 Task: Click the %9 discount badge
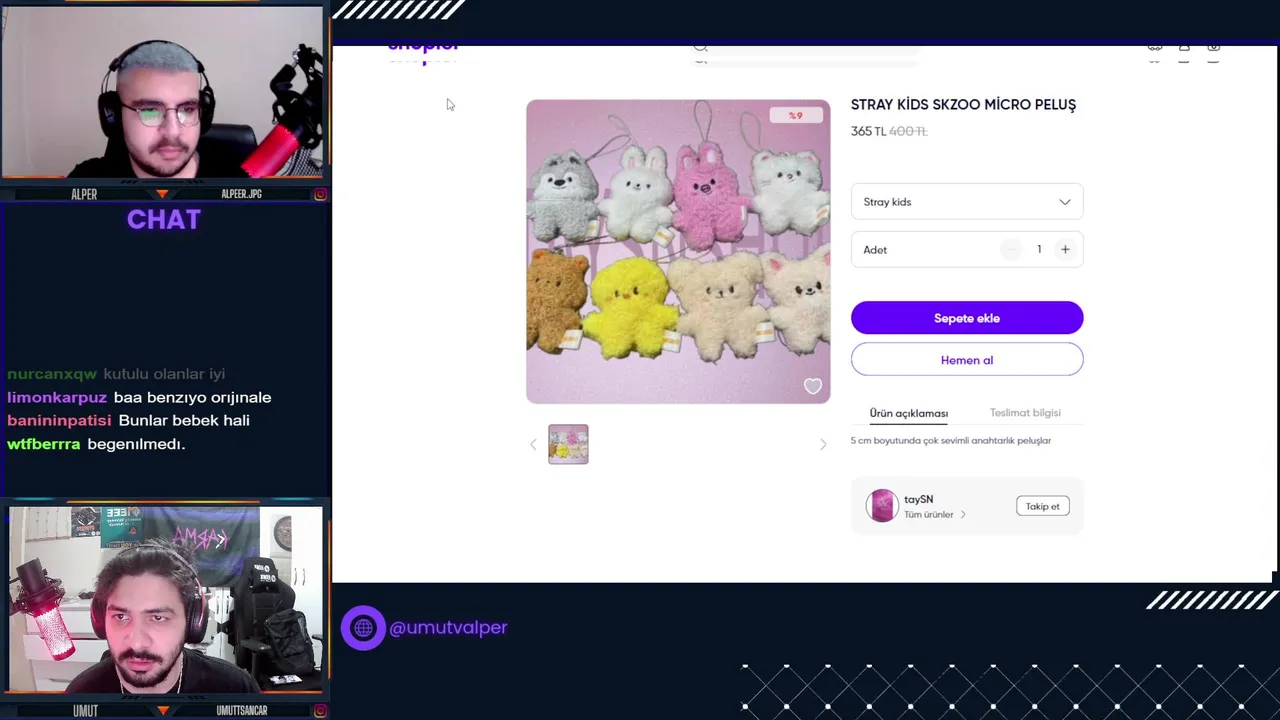click(x=796, y=116)
